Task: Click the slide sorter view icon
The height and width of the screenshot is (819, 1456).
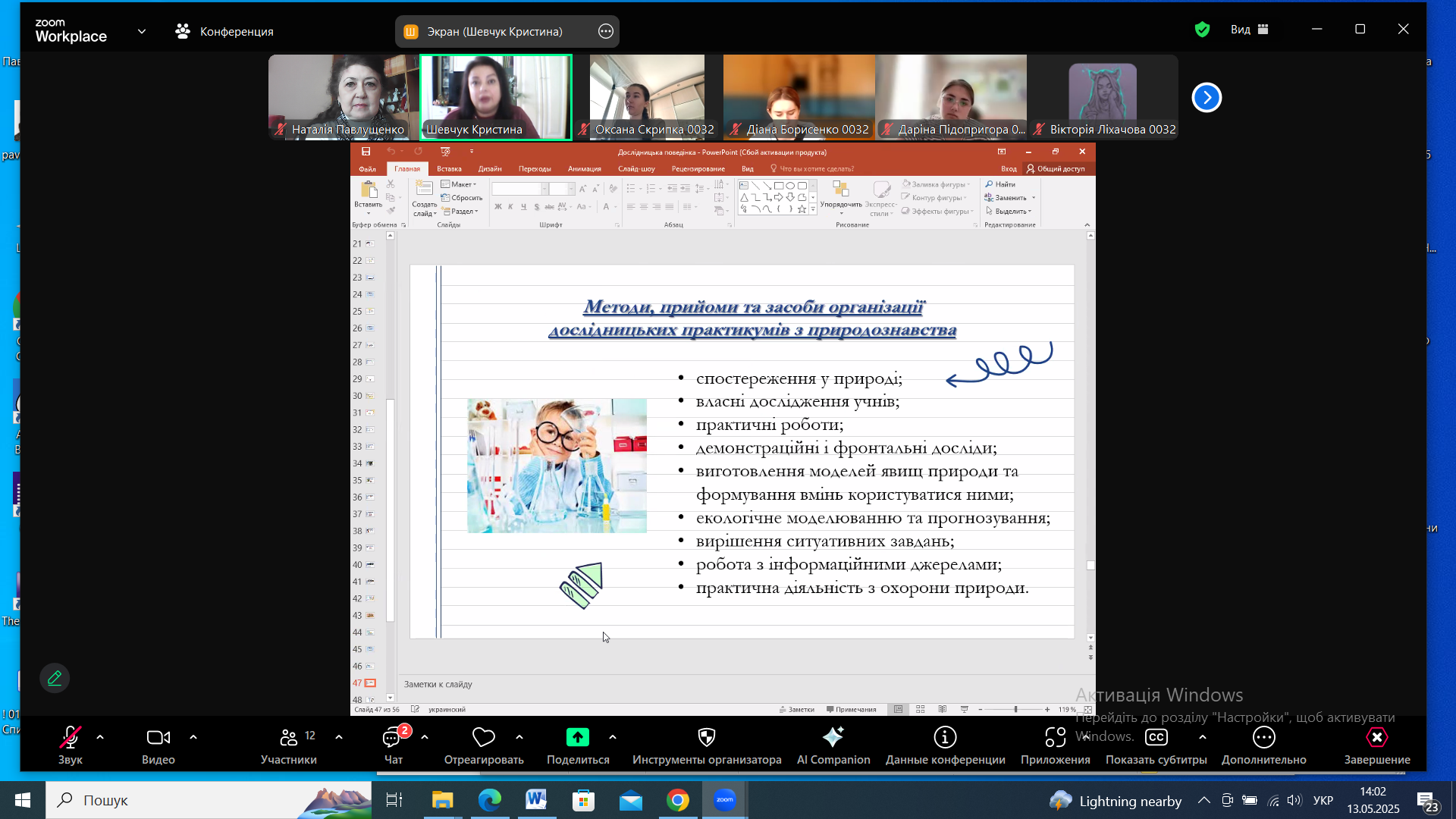Action: point(920,710)
